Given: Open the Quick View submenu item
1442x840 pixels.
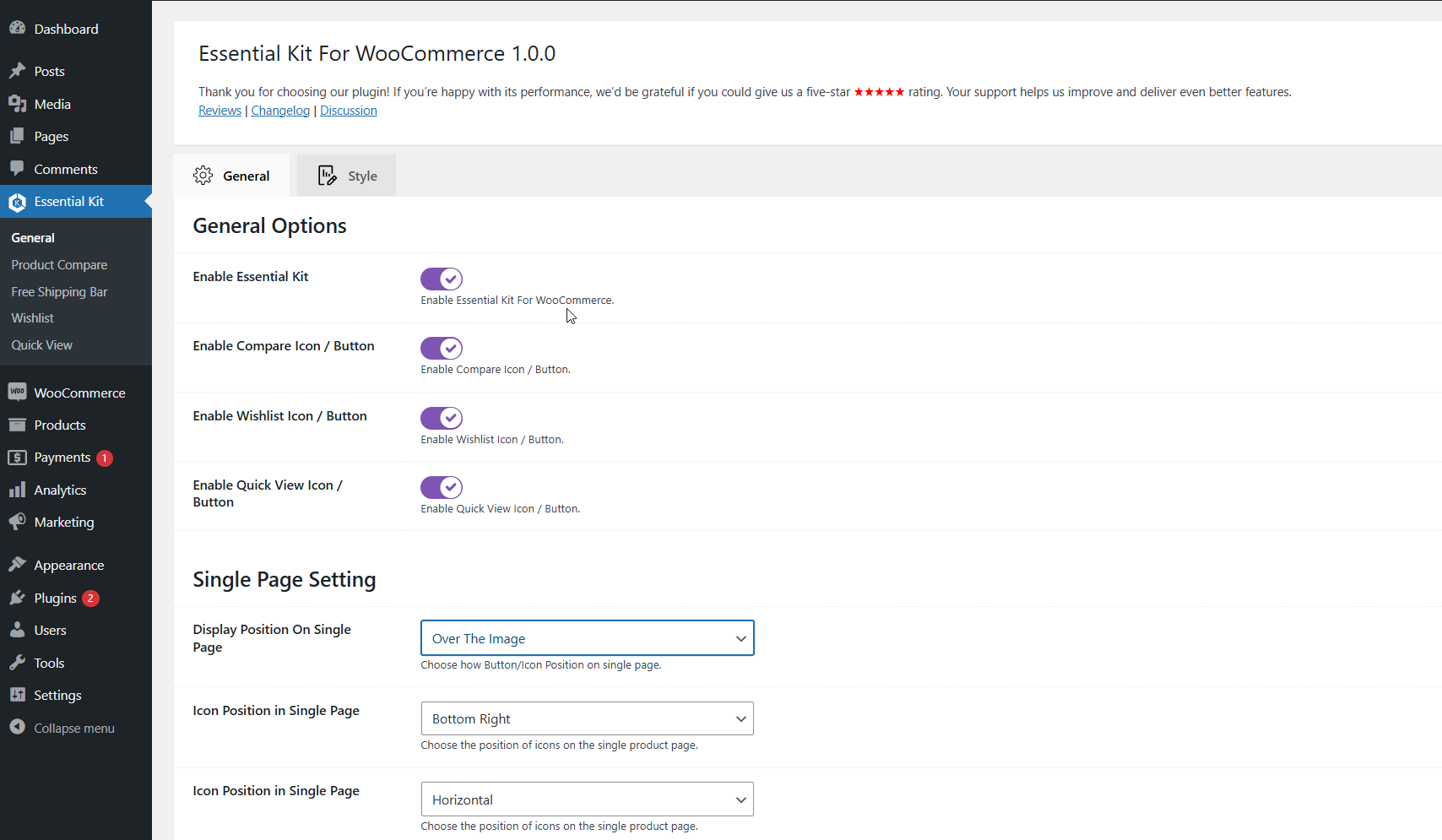Looking at the screenshot, I should tap(41, 345).
